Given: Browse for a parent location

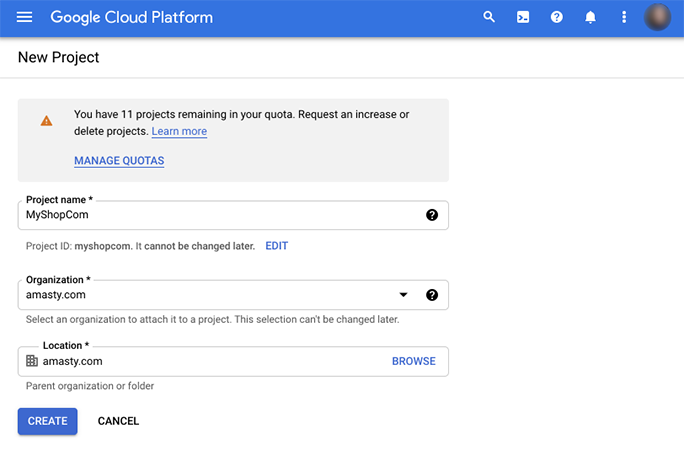Looking at the screenshot, I should [x=414, y=361].
